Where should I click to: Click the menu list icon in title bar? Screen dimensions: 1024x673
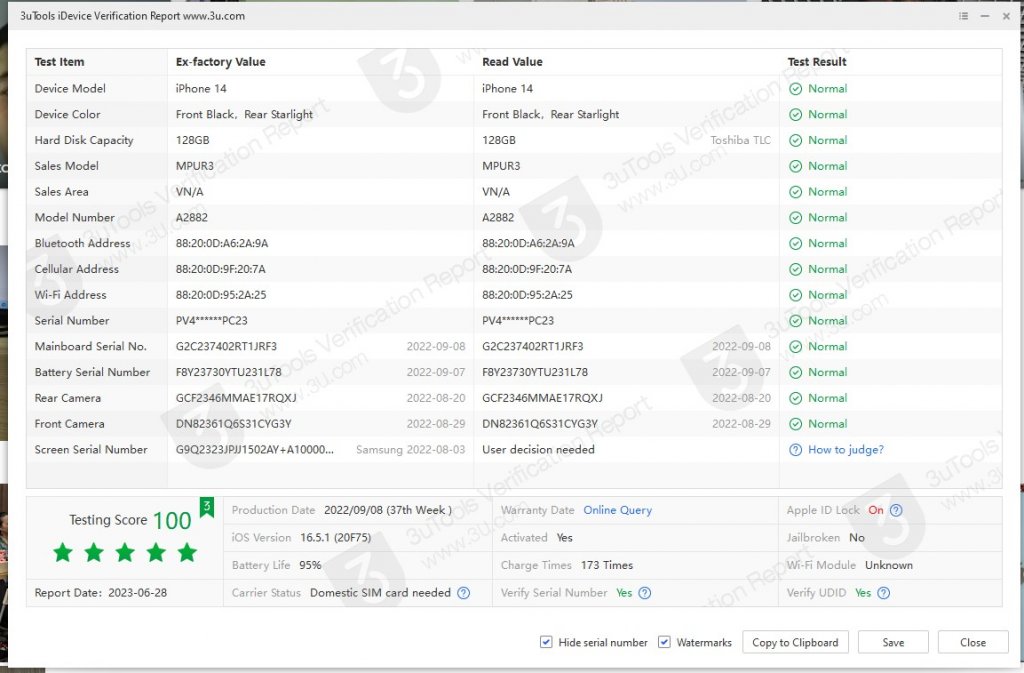(x=963, y=16)
